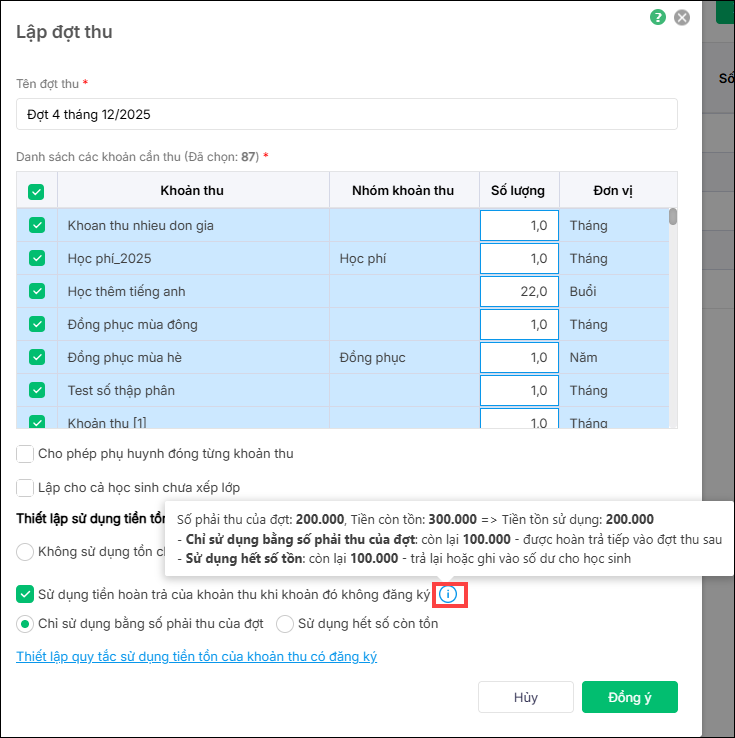Viewport: 735px width, 738px height.
Task: Click the fee list vertical scrollbar
Action: coord(673,217)
